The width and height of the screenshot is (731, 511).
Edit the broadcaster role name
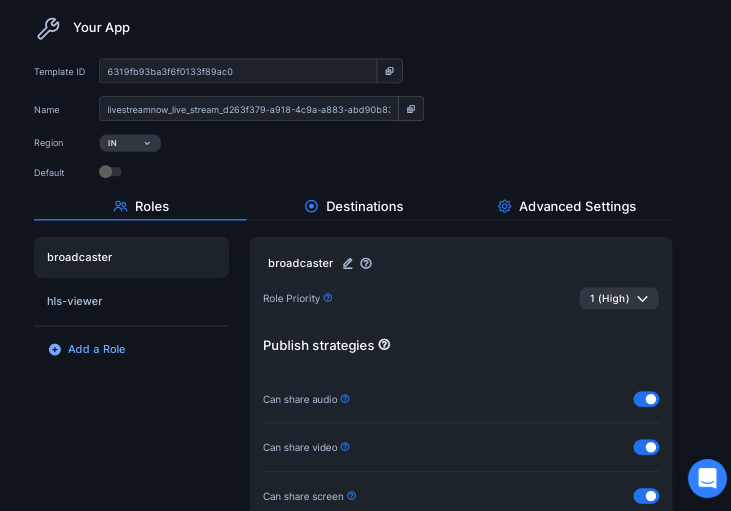348,263
